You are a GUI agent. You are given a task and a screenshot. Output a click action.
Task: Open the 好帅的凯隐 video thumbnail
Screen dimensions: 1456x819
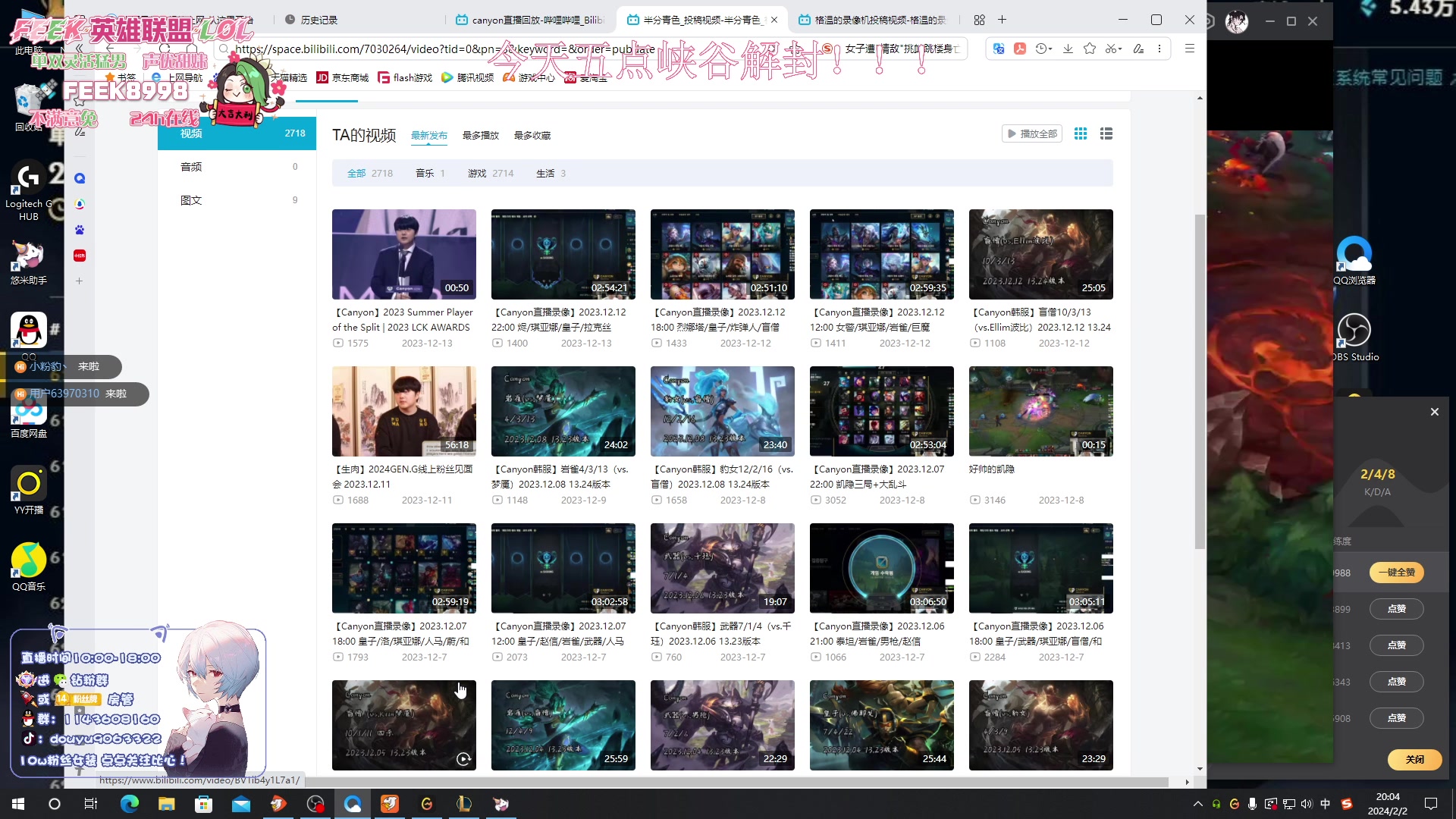(x=1041, y=411)
